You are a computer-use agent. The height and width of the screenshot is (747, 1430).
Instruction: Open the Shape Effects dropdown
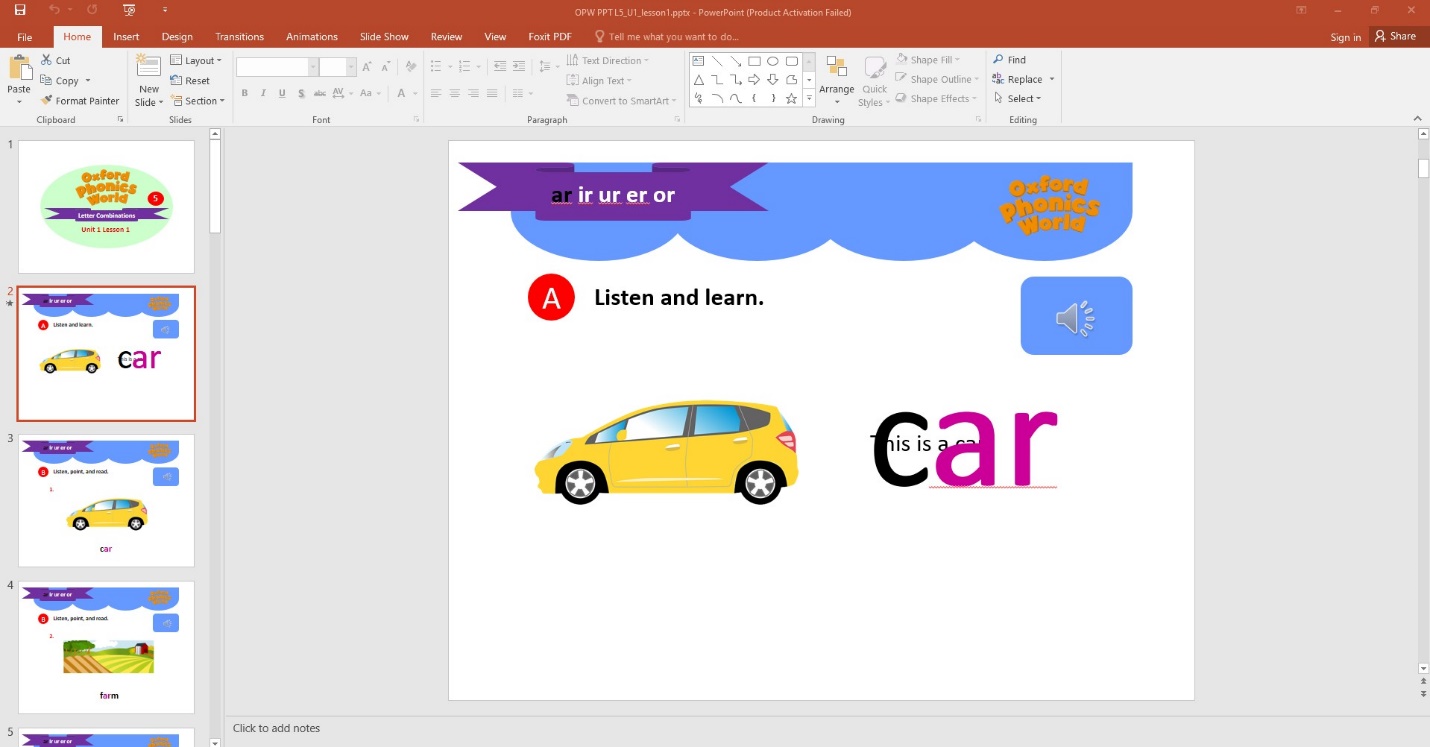pos(936,98)
